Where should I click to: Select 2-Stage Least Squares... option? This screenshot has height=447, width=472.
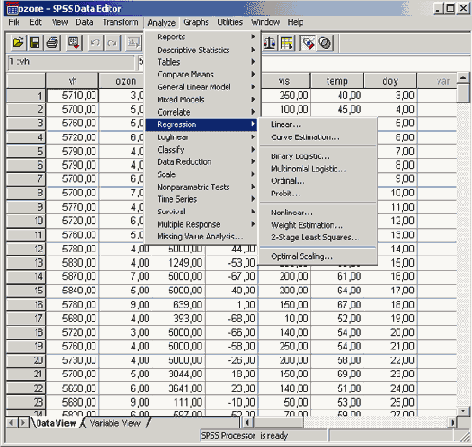318,237
